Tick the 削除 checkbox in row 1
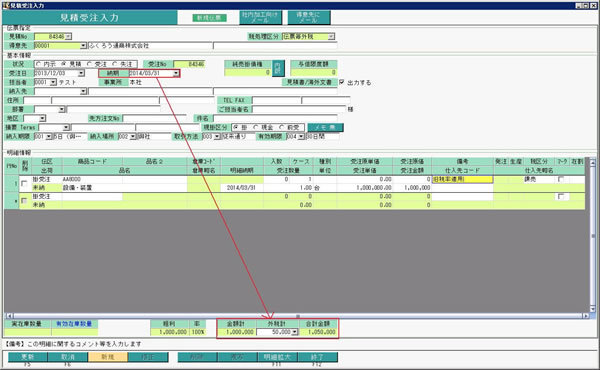 click(x=24, y=184)
